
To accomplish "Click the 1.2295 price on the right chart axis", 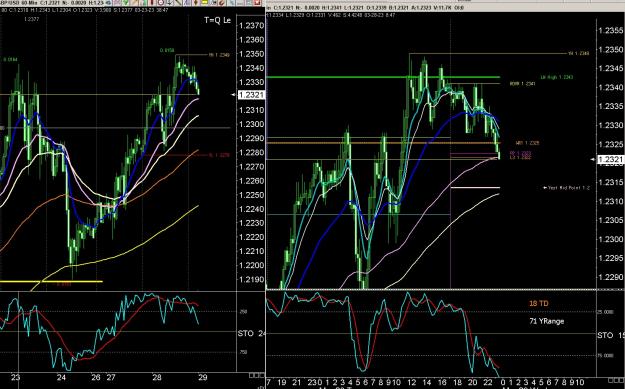I will pos(611,258).
